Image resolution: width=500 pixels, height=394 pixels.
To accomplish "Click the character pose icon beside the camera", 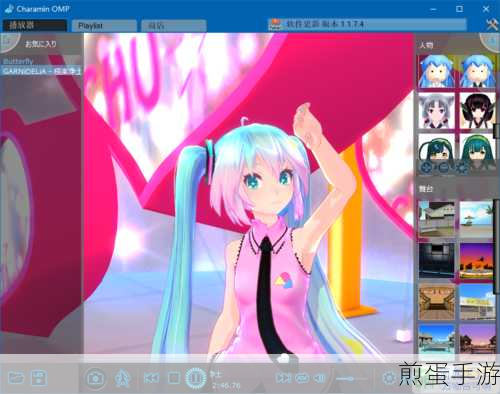I will coord(122,378).
